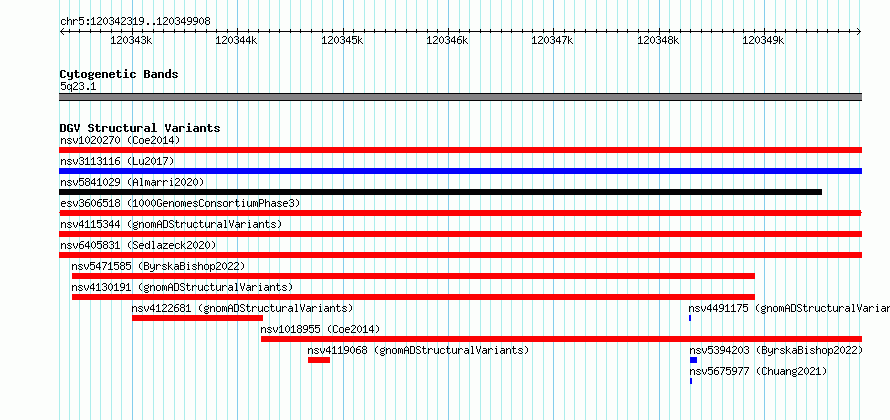890x420 pixels.
Task: Open the nsv3113116 (Lu2017) label
Action: (117, 161)
